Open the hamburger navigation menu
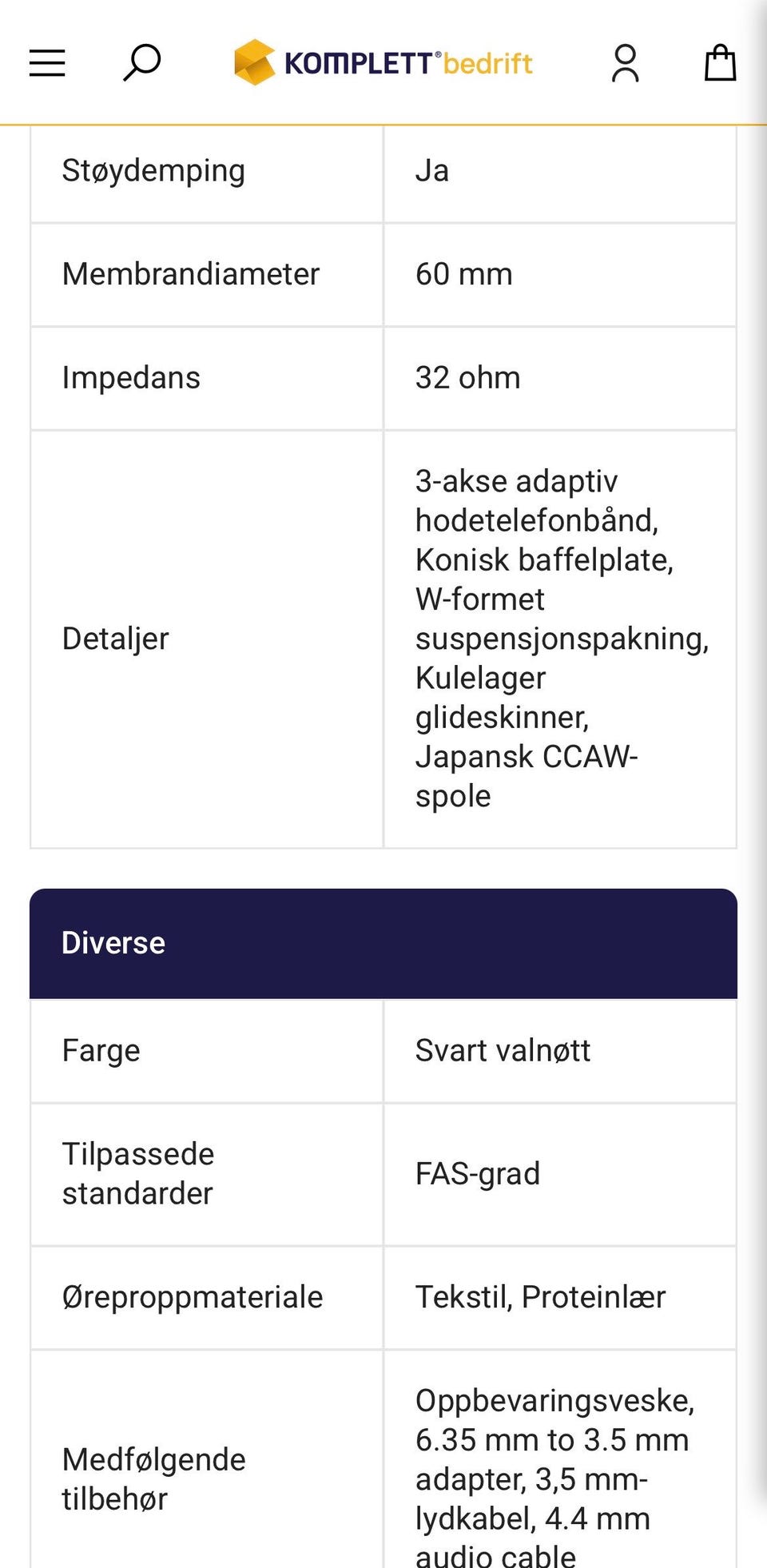 (47, 63)
